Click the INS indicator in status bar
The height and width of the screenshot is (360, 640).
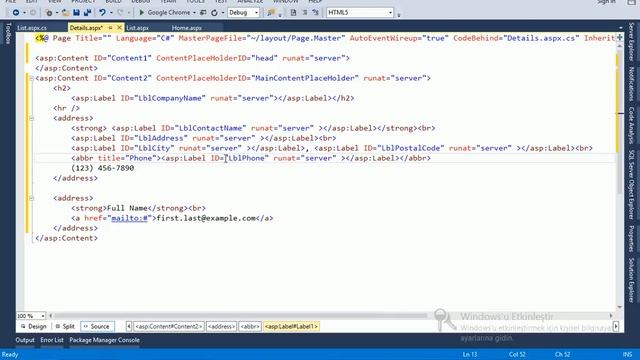(627, 354)
